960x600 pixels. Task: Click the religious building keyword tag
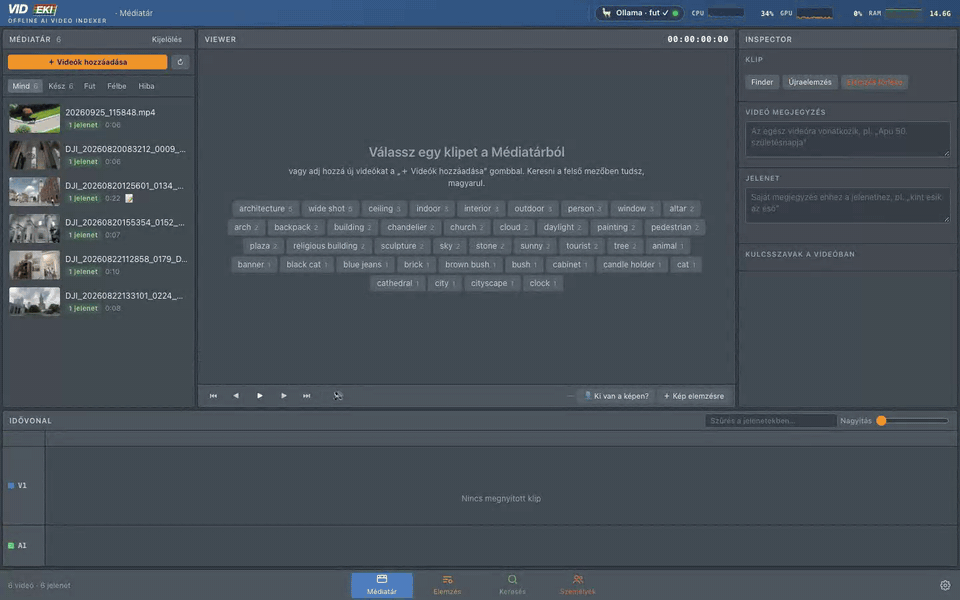coord(329,246)
